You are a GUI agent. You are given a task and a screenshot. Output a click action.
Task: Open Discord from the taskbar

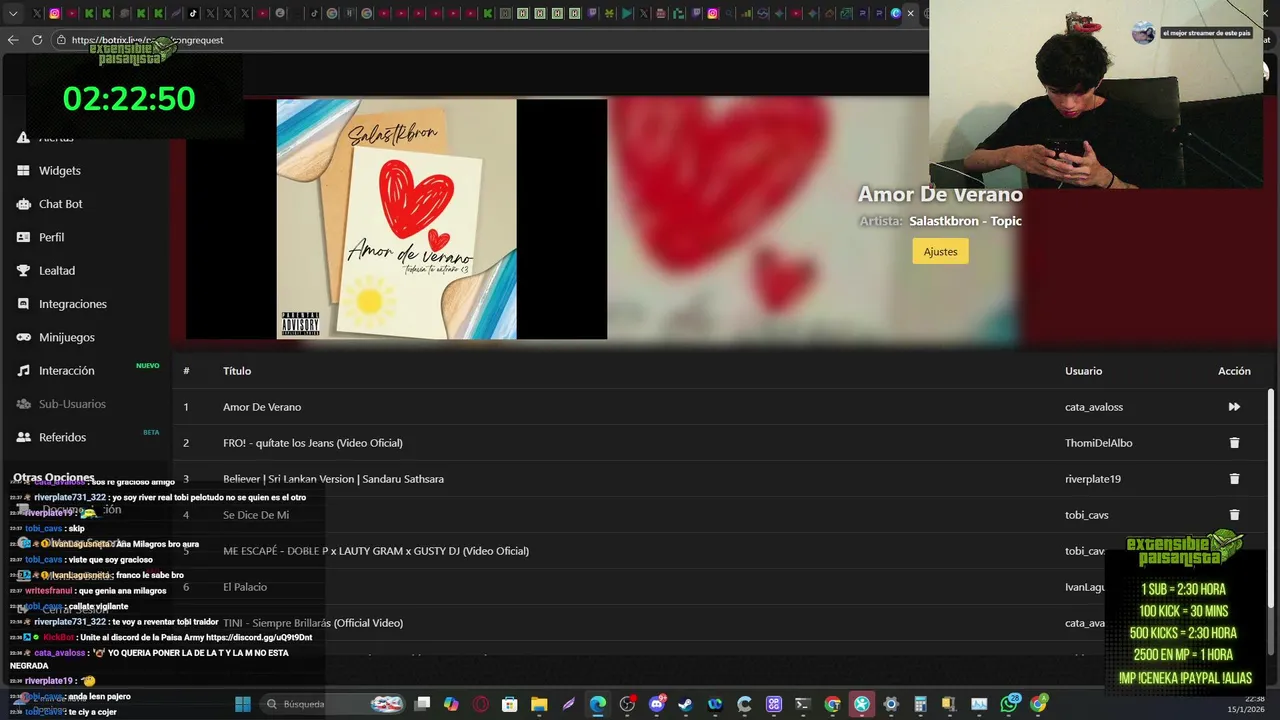(x=657, y=704)
